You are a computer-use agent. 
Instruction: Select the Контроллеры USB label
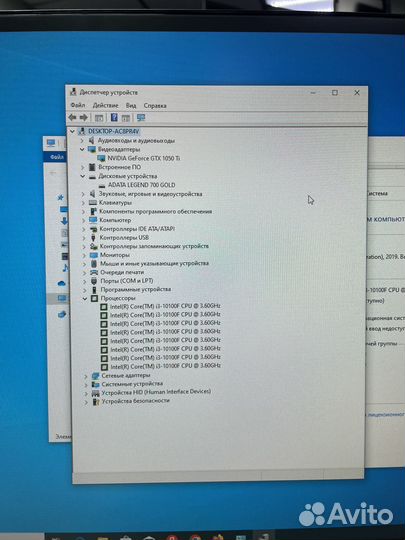(x=124, y=237)
